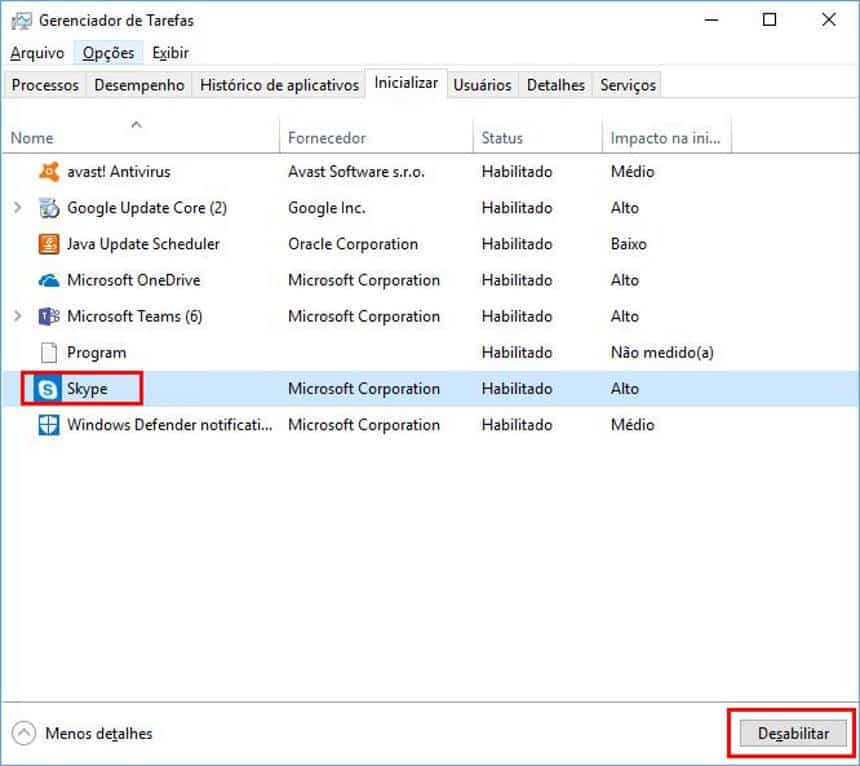The height and width of the screenshot is (766, 860).
Task: Click the Menos detalhes label
Action: pyautogui.click(x=99, y=734)
